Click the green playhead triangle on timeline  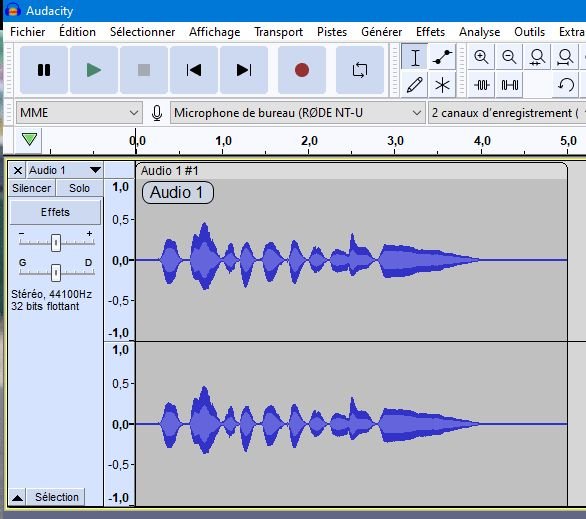(x=29, y=139)
